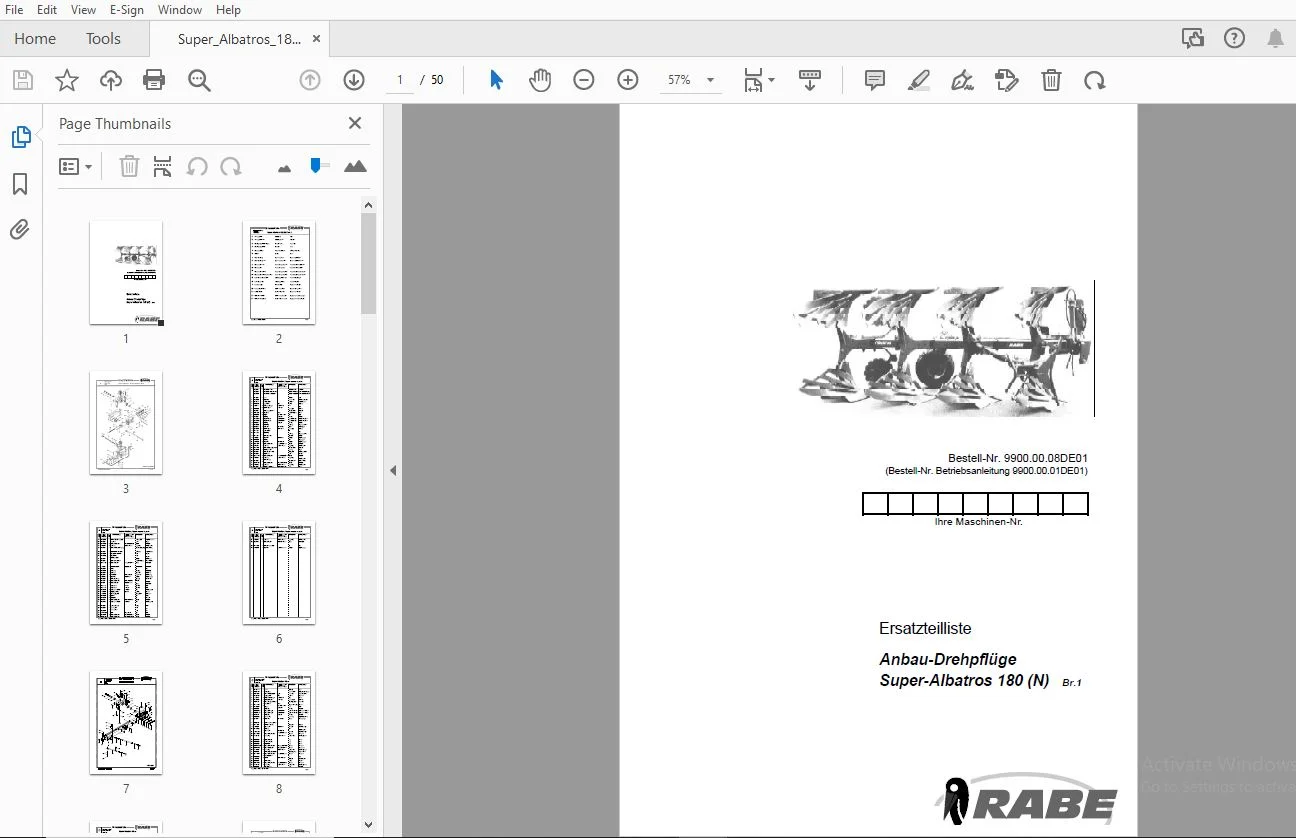Select the page 4 thumbnail

(x=279, y=423)
